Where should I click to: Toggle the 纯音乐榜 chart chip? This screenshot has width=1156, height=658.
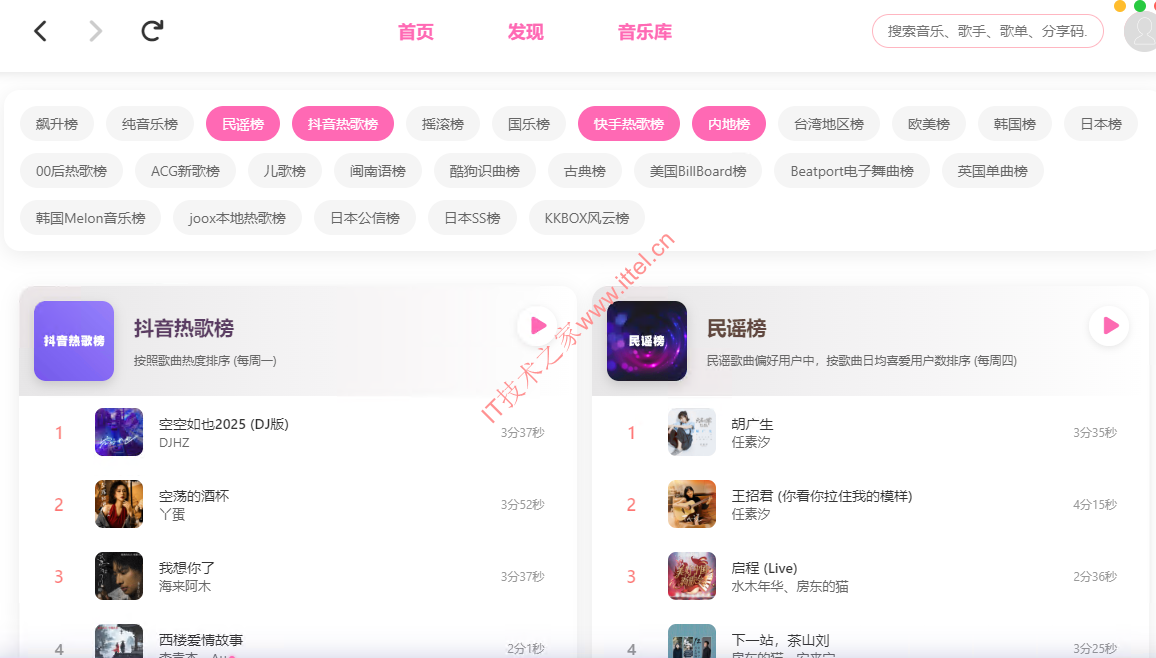(x=150, y=124)
